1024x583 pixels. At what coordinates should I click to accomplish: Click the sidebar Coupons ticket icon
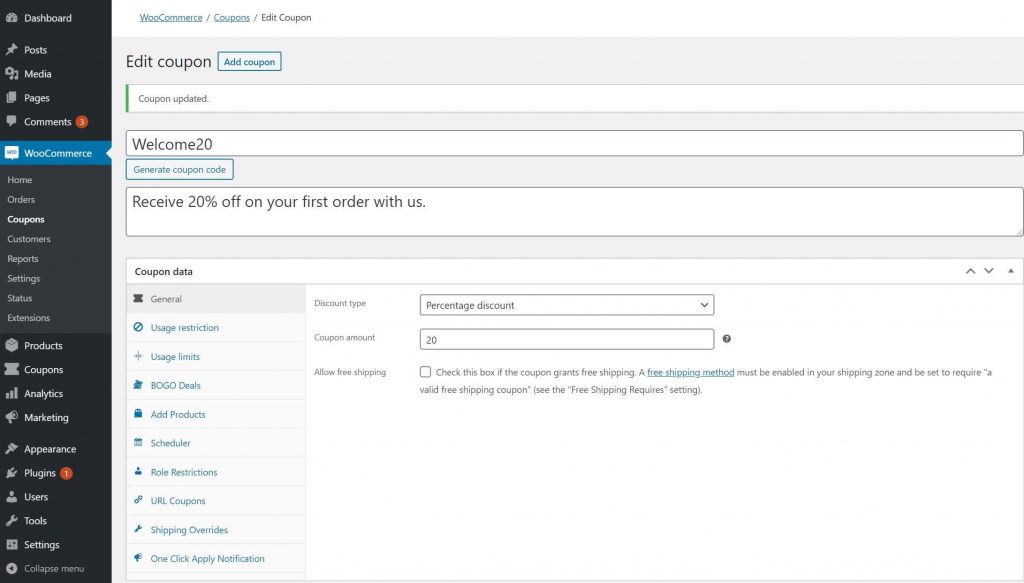click(x=12, y=370)
